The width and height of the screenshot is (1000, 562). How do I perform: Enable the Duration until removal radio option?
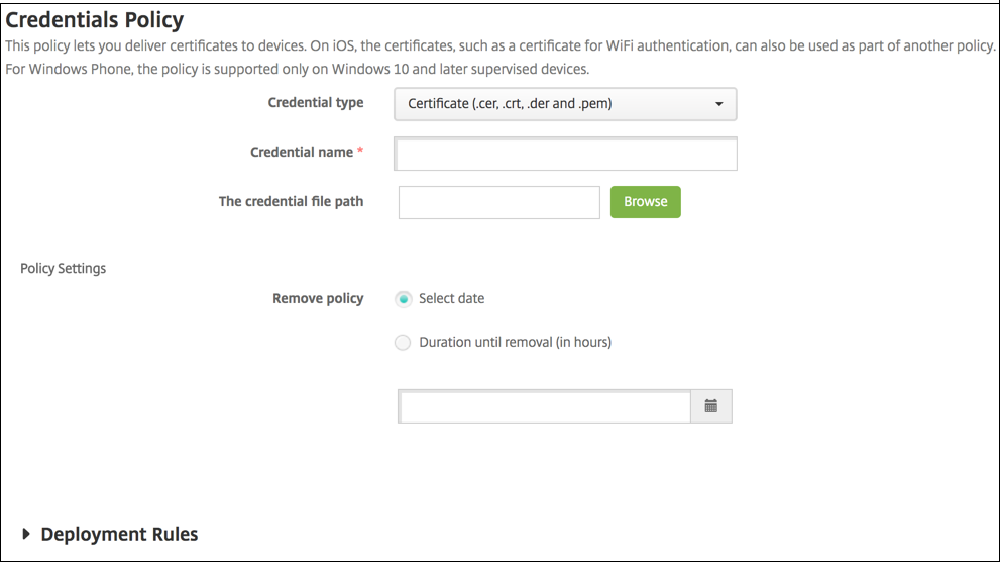(403, 343)
